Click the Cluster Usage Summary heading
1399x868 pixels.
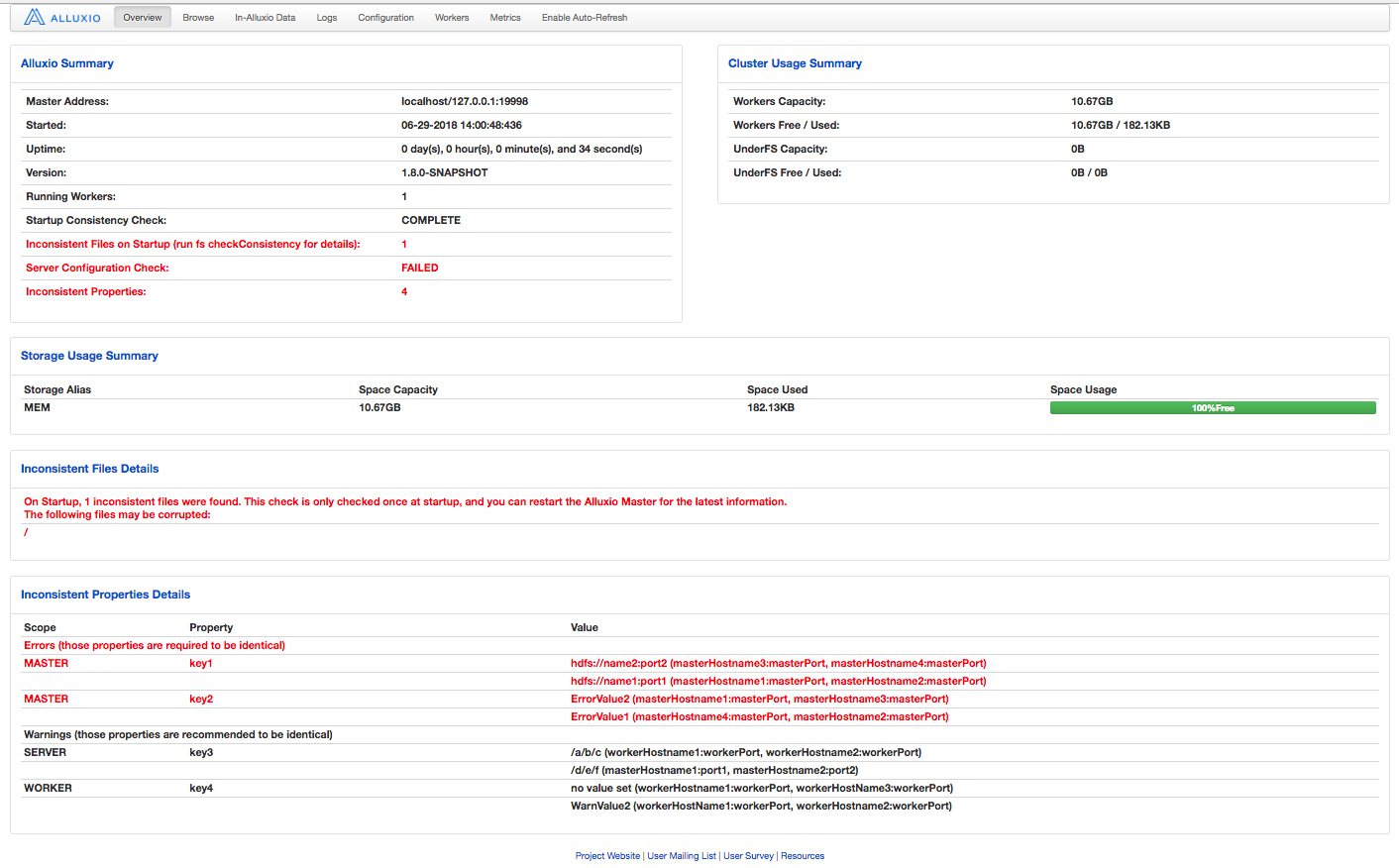795,63
